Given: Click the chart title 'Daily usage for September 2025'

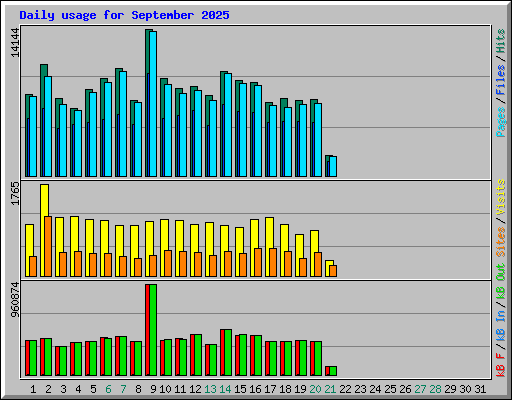Looking at the screenshot, I should [124, 15].
